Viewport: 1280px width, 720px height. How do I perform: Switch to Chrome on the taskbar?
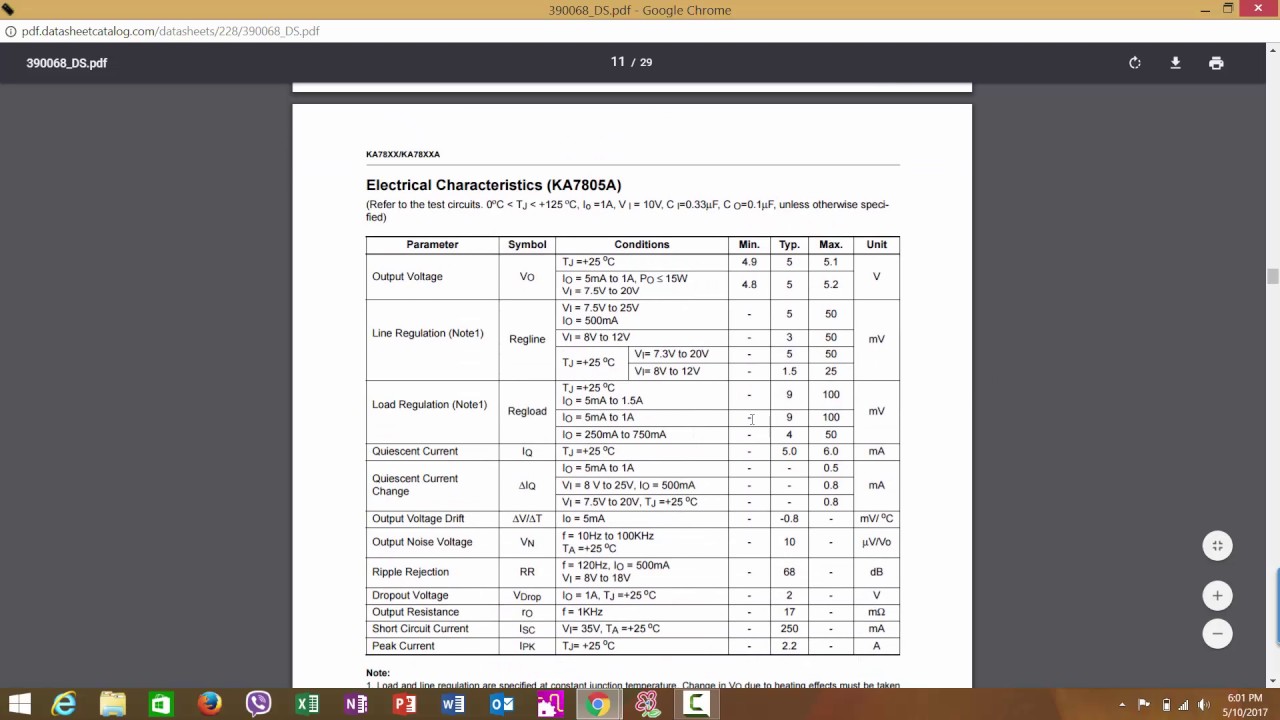pos(598,704)
